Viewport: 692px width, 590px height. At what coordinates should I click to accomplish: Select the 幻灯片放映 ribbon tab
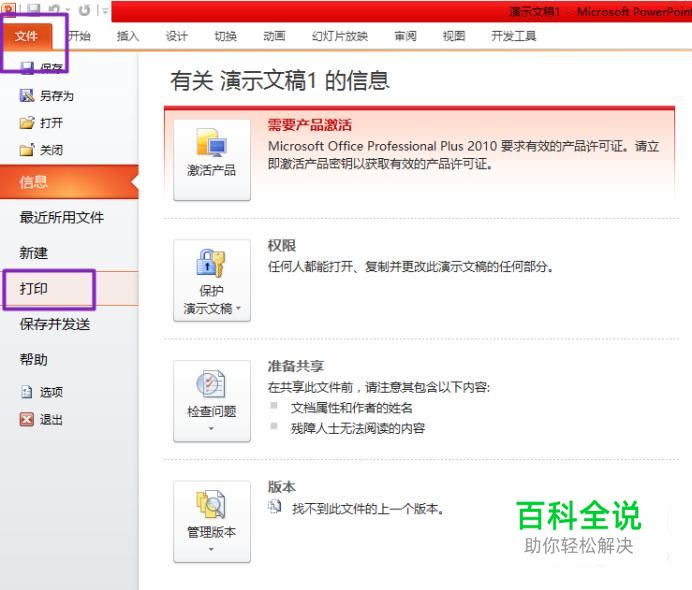pyautogui.click(x=340, y=36)
